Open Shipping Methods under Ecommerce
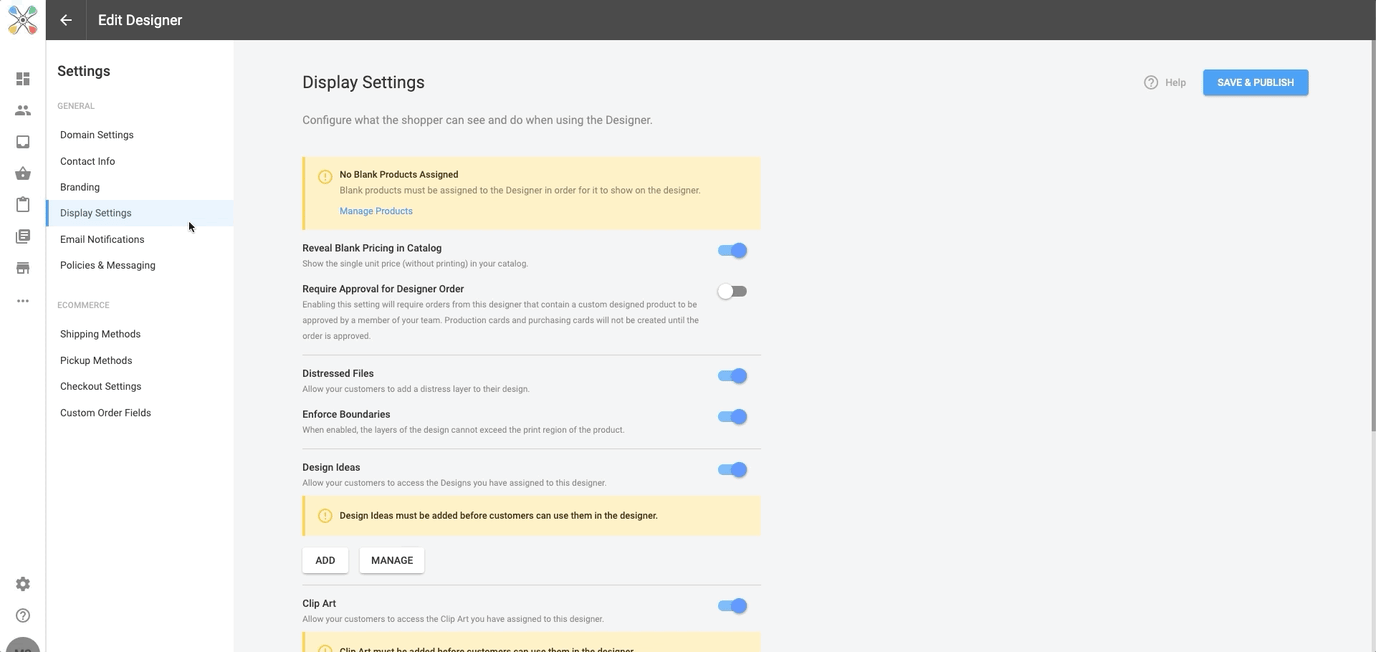Image resolution: width=1376 pixels, height=652 pixels. click(100, 333)
